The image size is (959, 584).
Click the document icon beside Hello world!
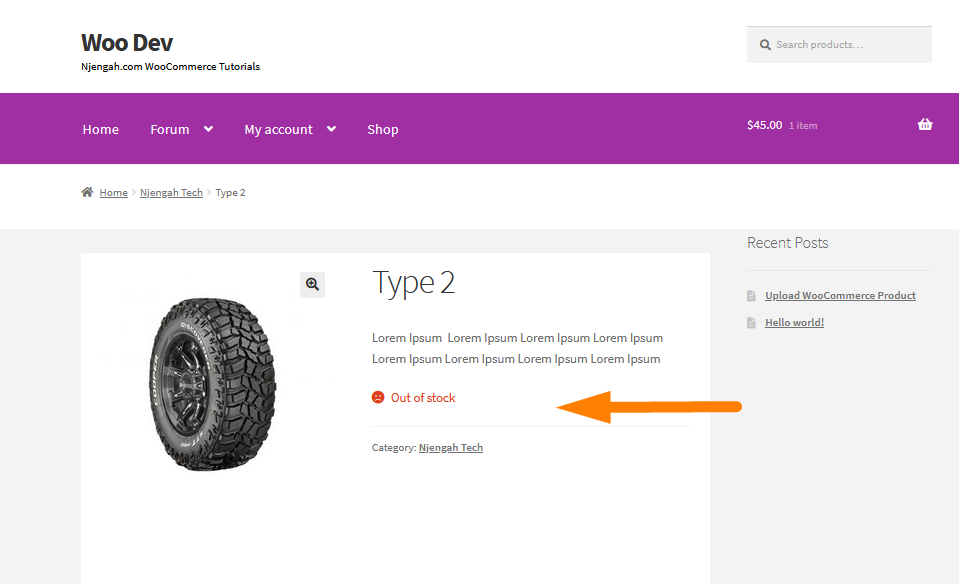[x=751, y=323]
